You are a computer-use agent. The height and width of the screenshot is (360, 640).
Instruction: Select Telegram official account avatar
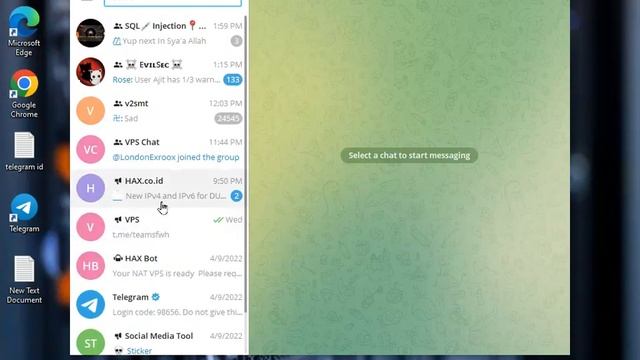[x=90, y=304]
